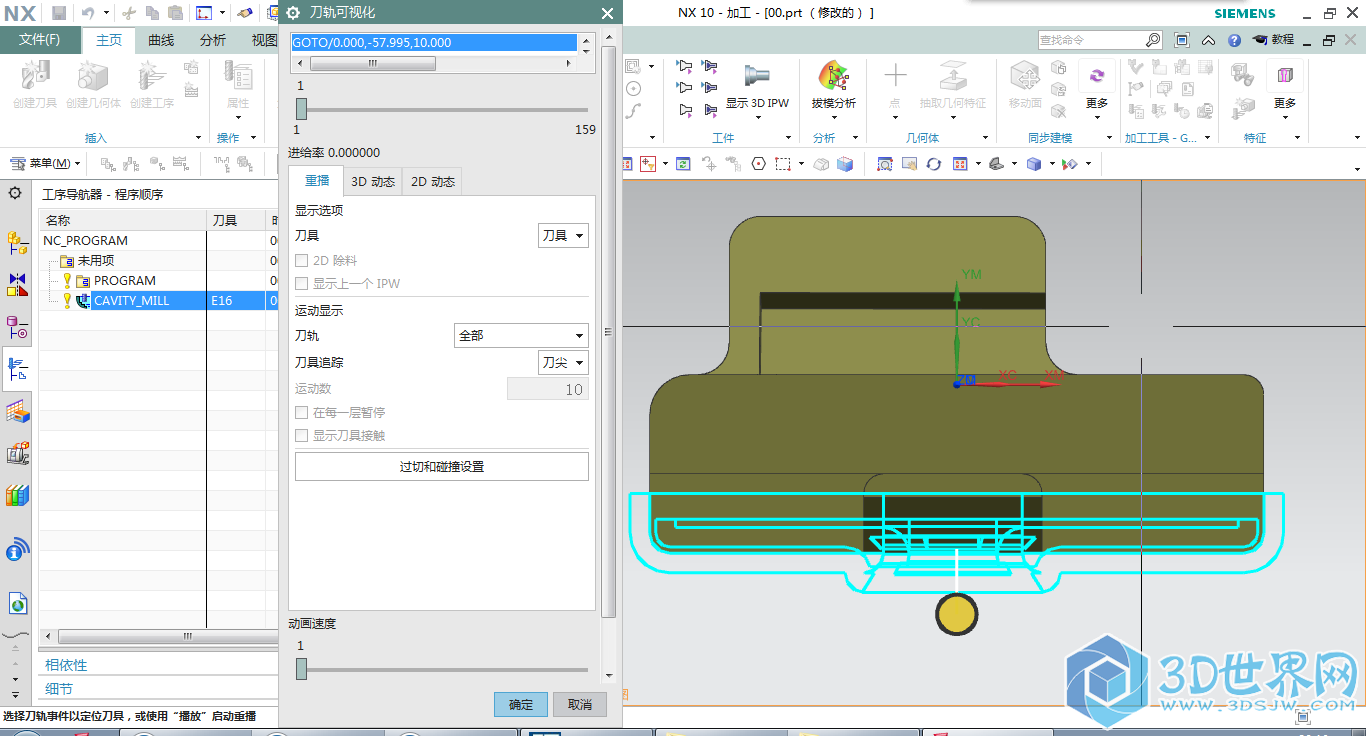
Task: Click the Save icon in the quick access toolbar
Action: (59, 13)
